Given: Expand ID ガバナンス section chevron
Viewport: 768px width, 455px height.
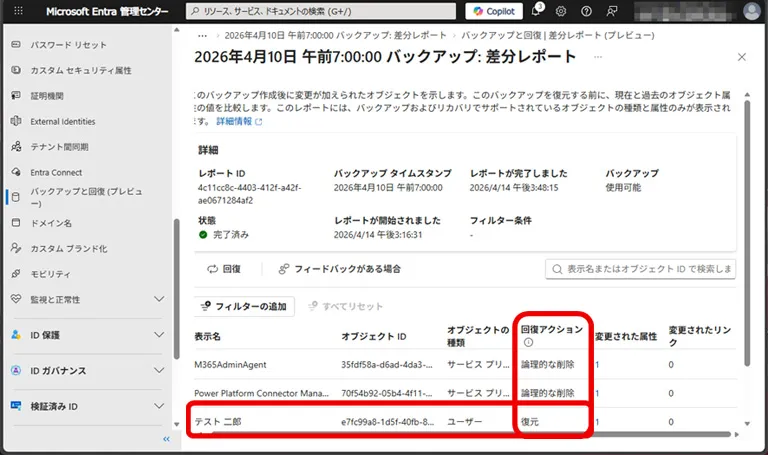Looking at the screenshot, I should (x=159, y=371).
